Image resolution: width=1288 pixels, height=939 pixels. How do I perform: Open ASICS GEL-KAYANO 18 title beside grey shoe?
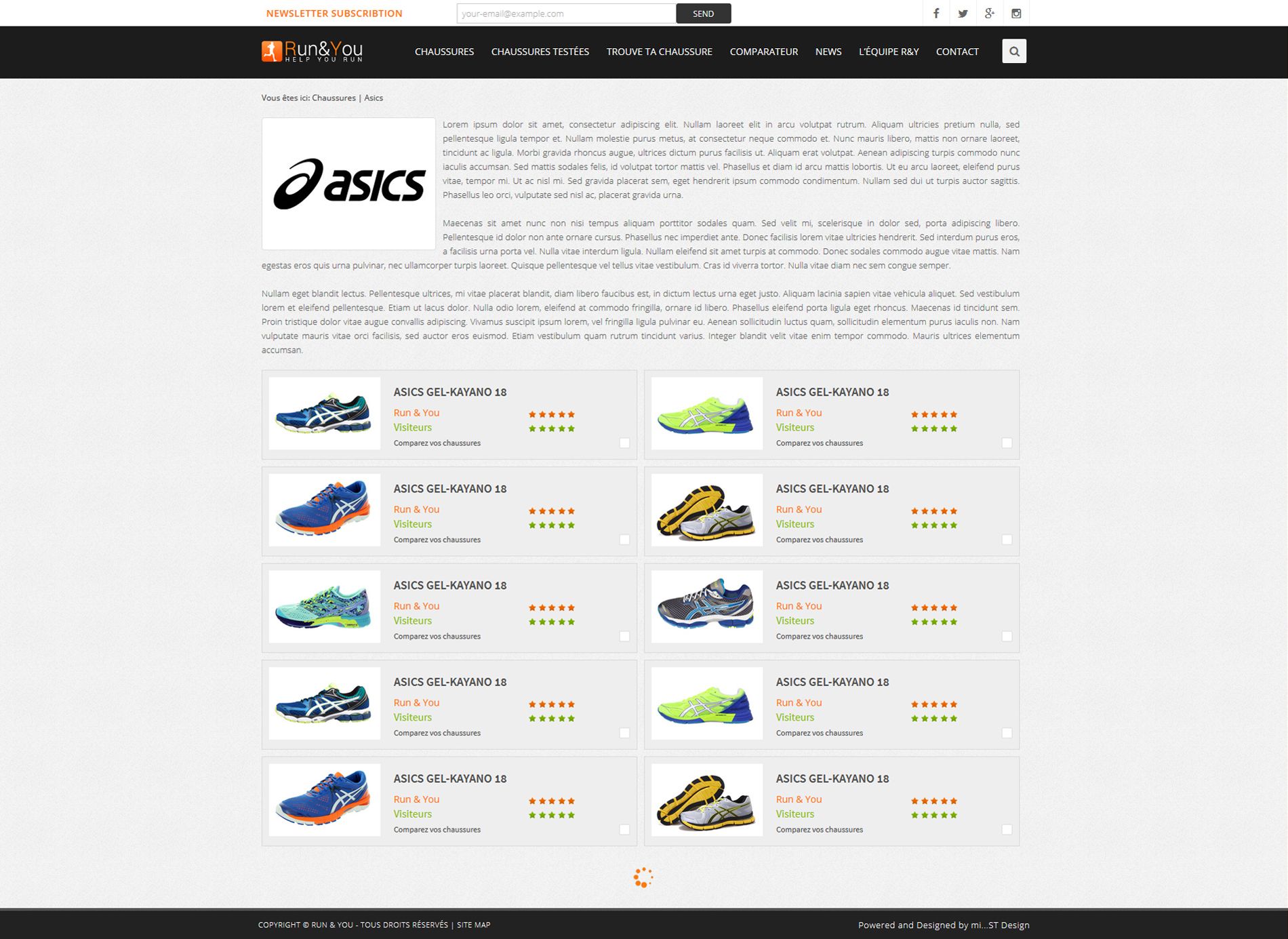coord(832,585)
